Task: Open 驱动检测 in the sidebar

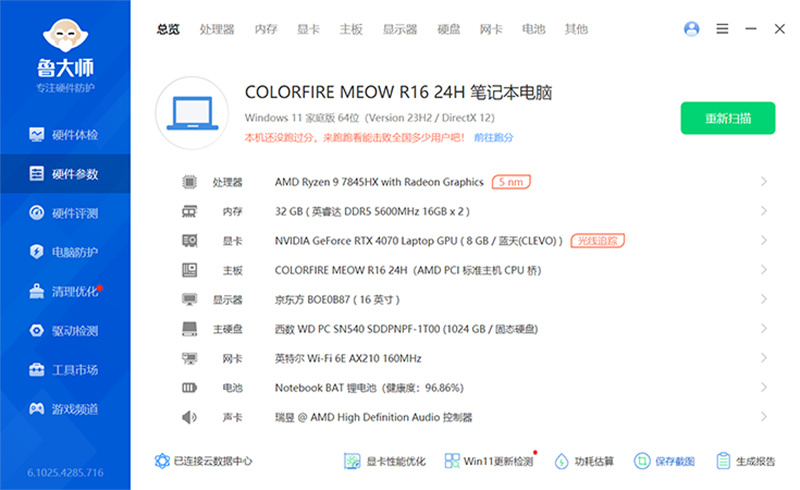Action: click(x=65, y=330)
